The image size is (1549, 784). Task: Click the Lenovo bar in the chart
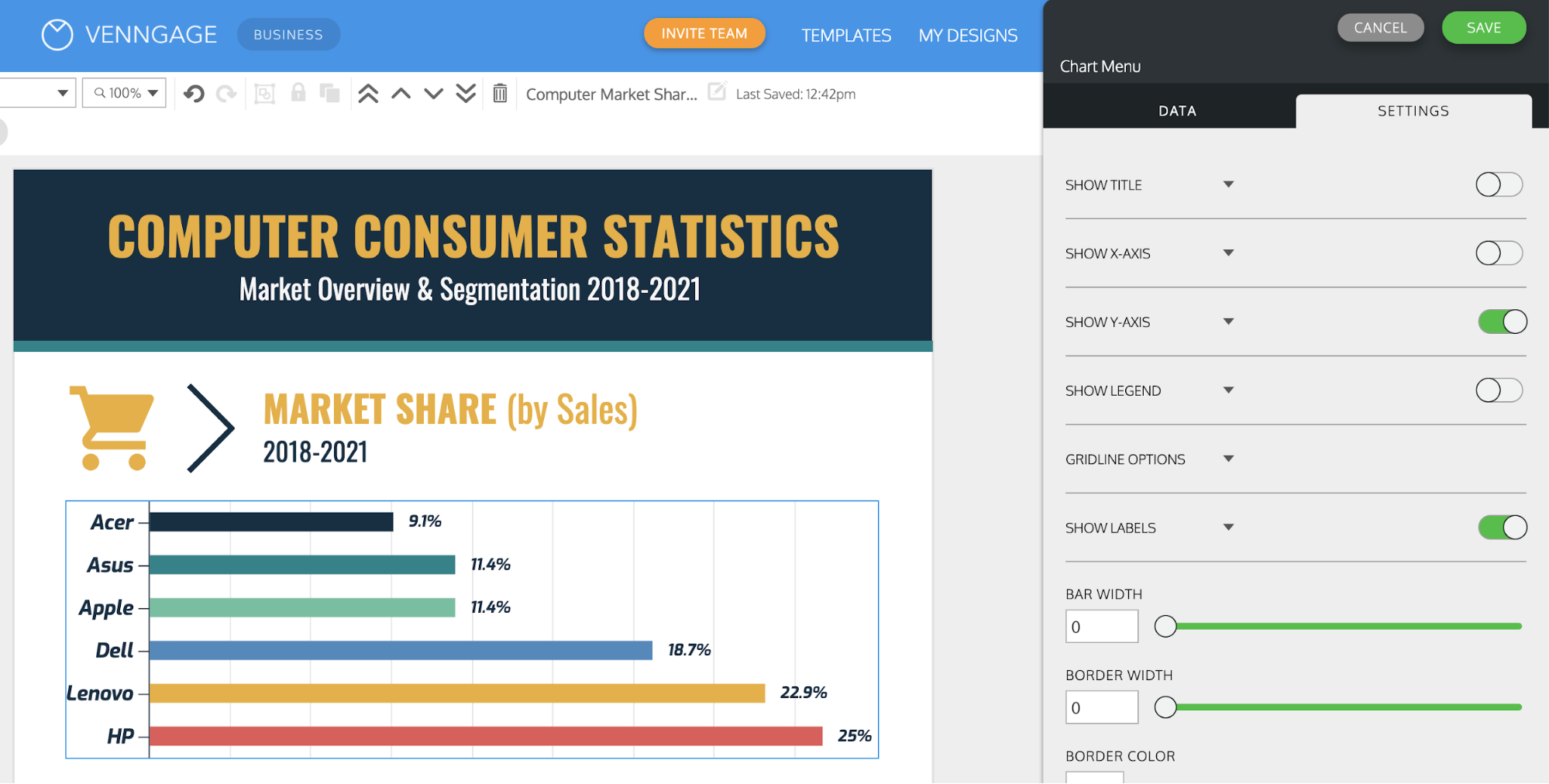tap(457, 693)
